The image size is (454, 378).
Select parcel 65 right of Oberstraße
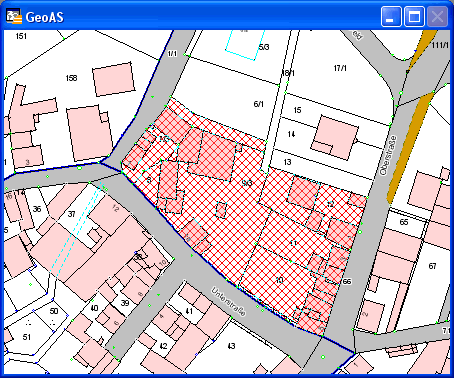click(404, 222)
